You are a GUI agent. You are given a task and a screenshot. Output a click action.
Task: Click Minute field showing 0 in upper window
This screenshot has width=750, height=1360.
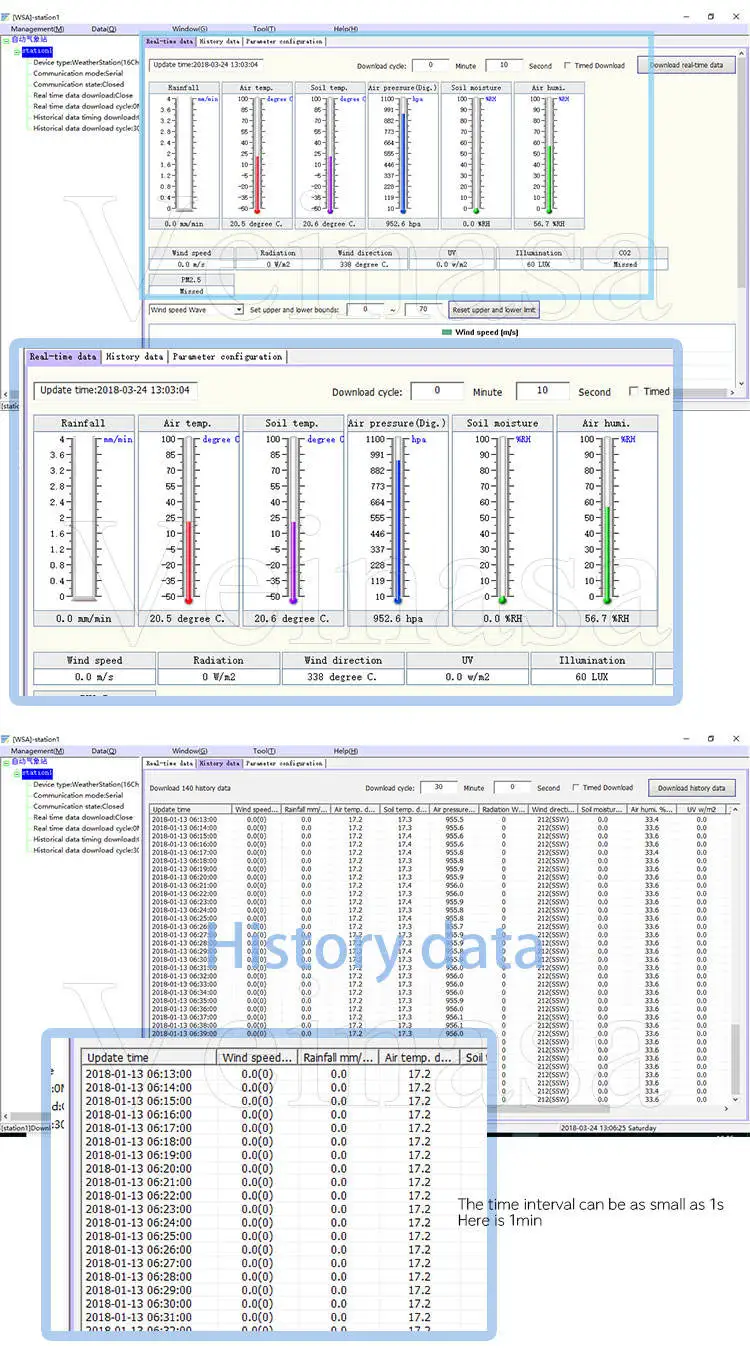click(x=430, y=65)
